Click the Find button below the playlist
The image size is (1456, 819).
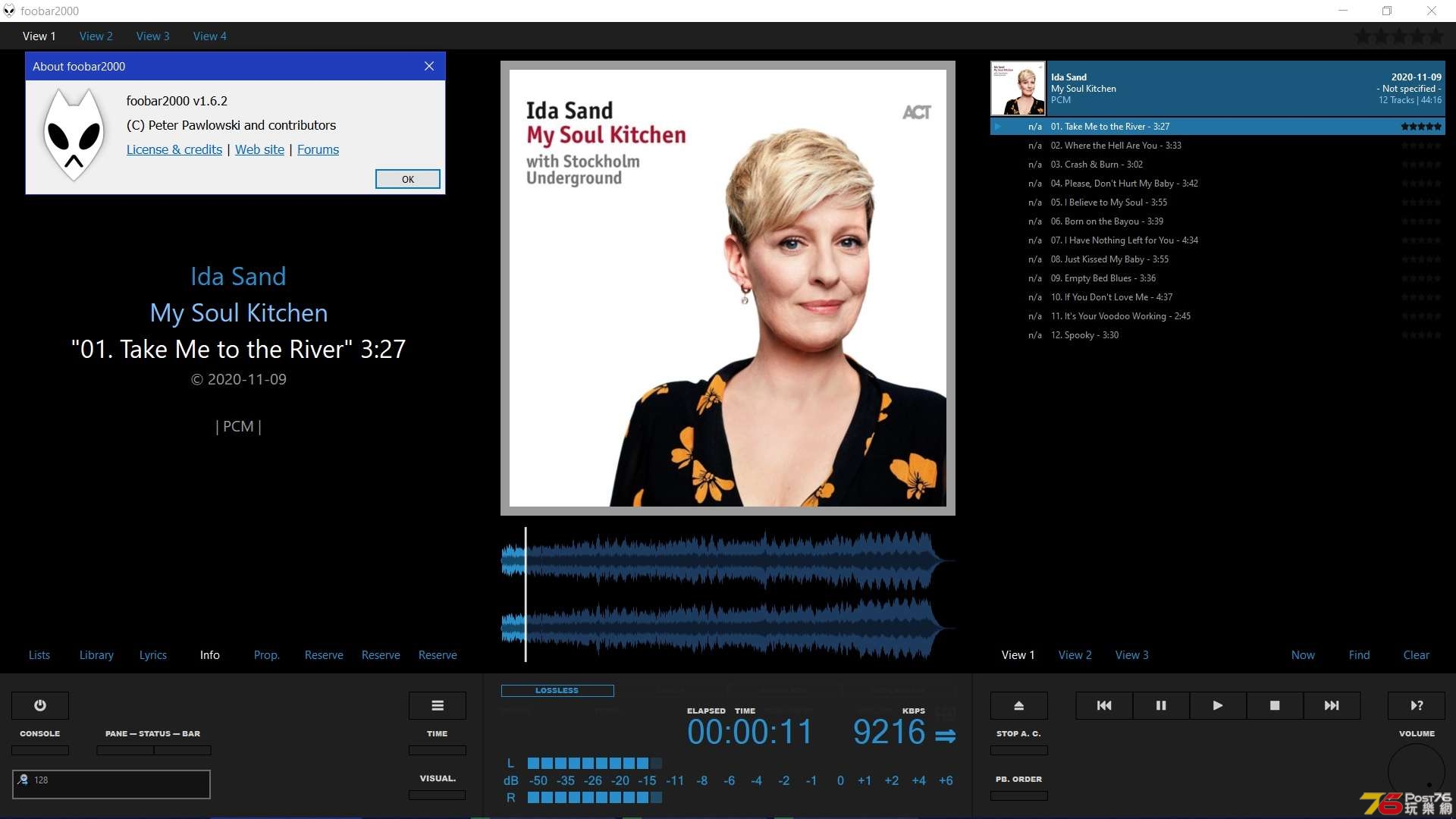(x=1359, y=654)
